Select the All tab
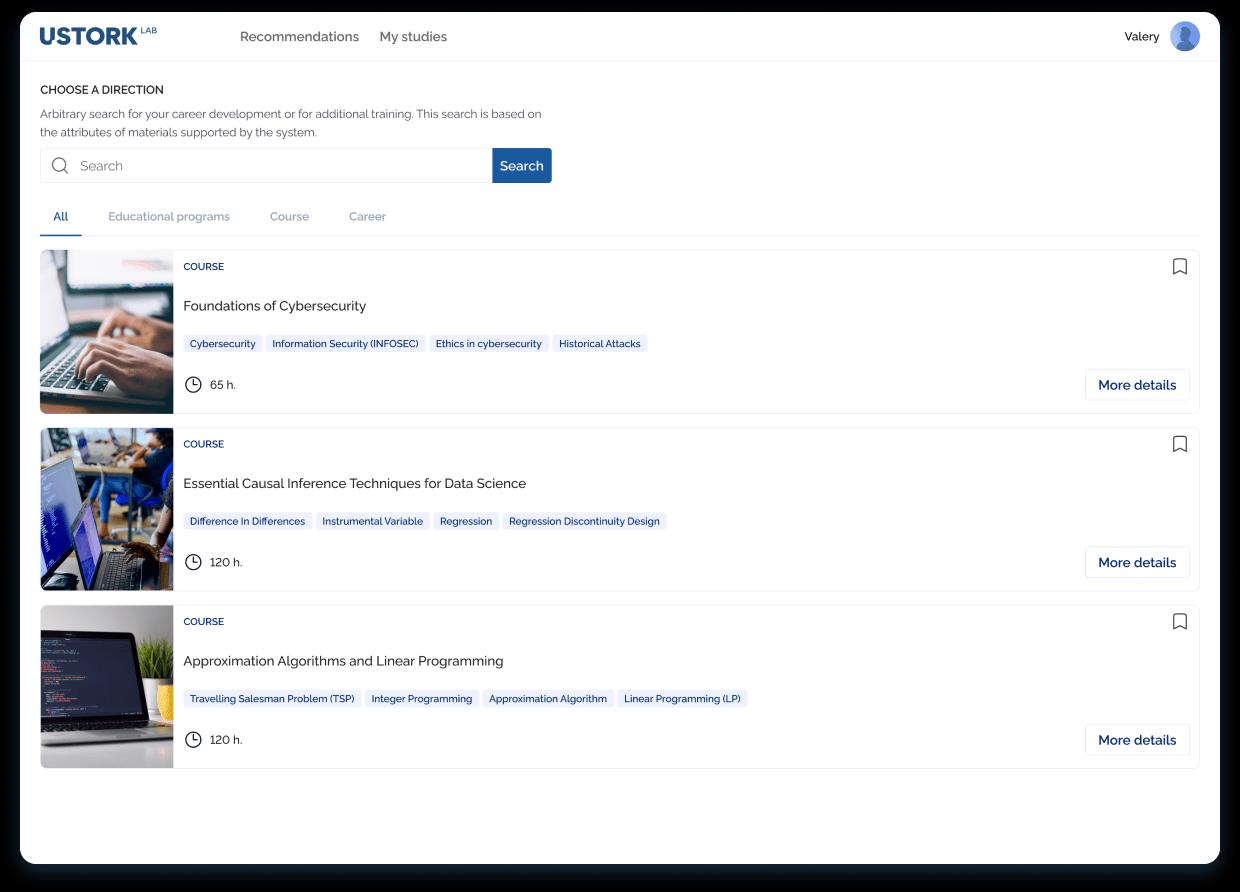This screenshot has width=1240, height=892. (61, 217)
